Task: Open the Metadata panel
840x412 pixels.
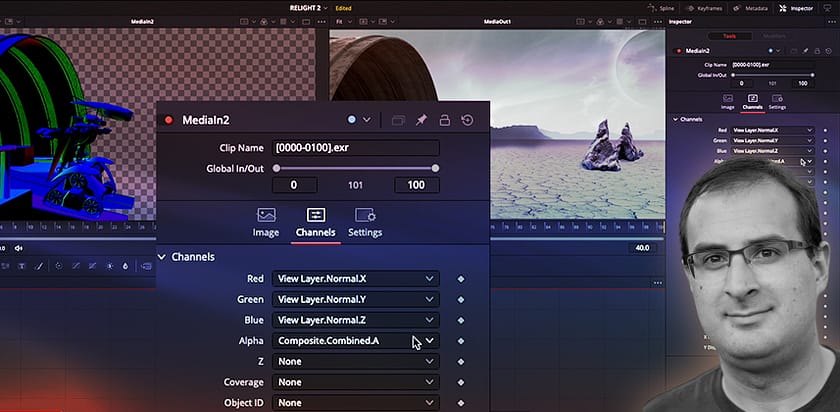Action: point(750,8)
